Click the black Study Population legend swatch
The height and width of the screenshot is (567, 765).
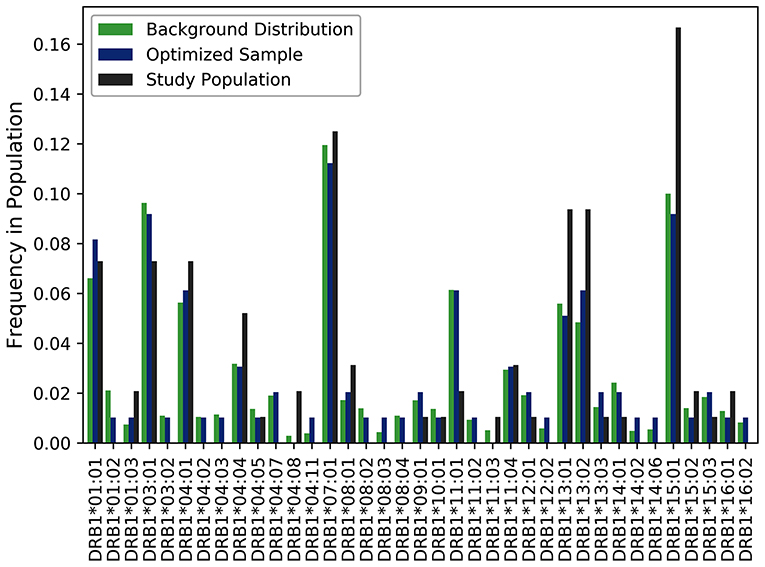coord(115,80)
